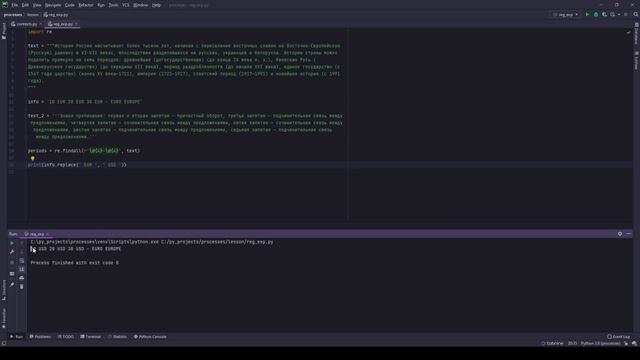Open the Python Console tab

(150, 337)
